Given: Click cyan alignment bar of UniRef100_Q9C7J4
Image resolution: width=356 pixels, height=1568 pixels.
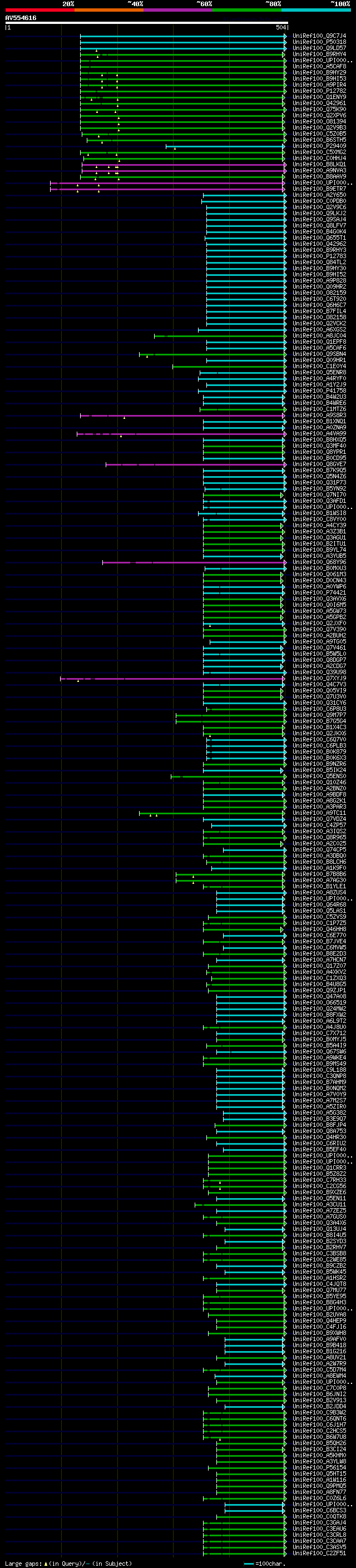Looking at the screenshot, I should tap(183, 36).
